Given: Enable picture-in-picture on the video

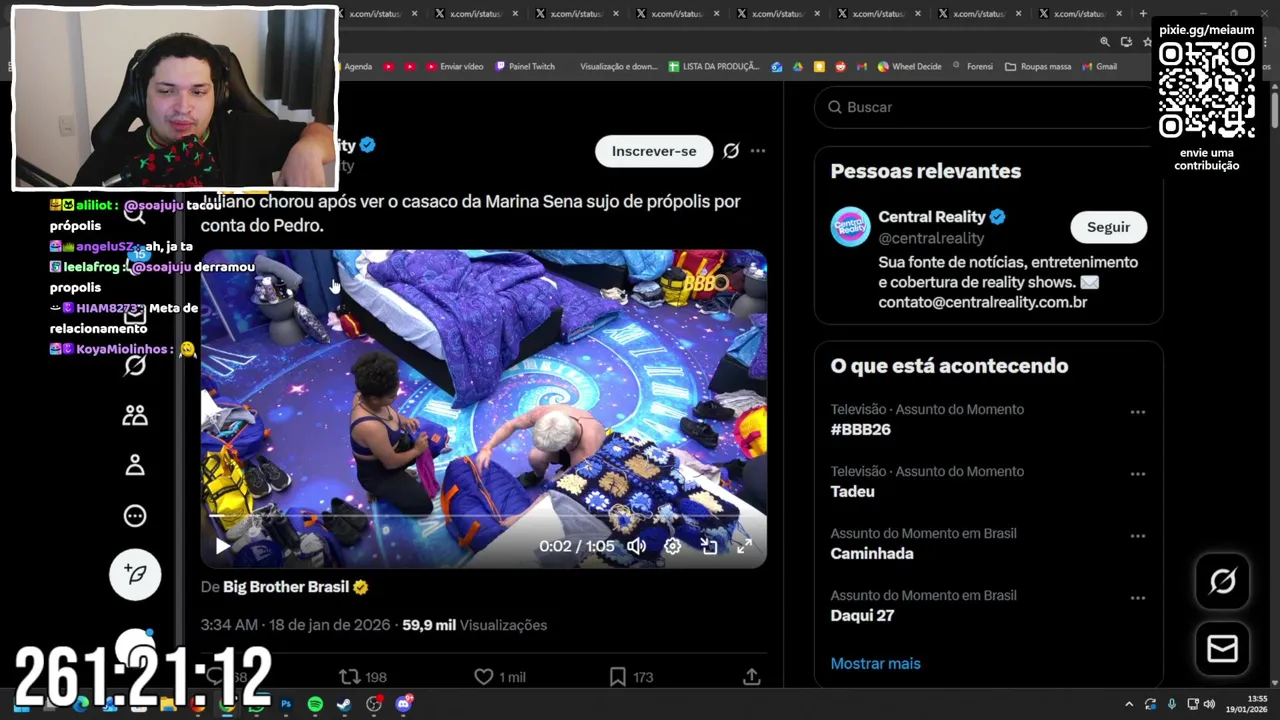Looking at the screenshot, I should pos(709,546).
